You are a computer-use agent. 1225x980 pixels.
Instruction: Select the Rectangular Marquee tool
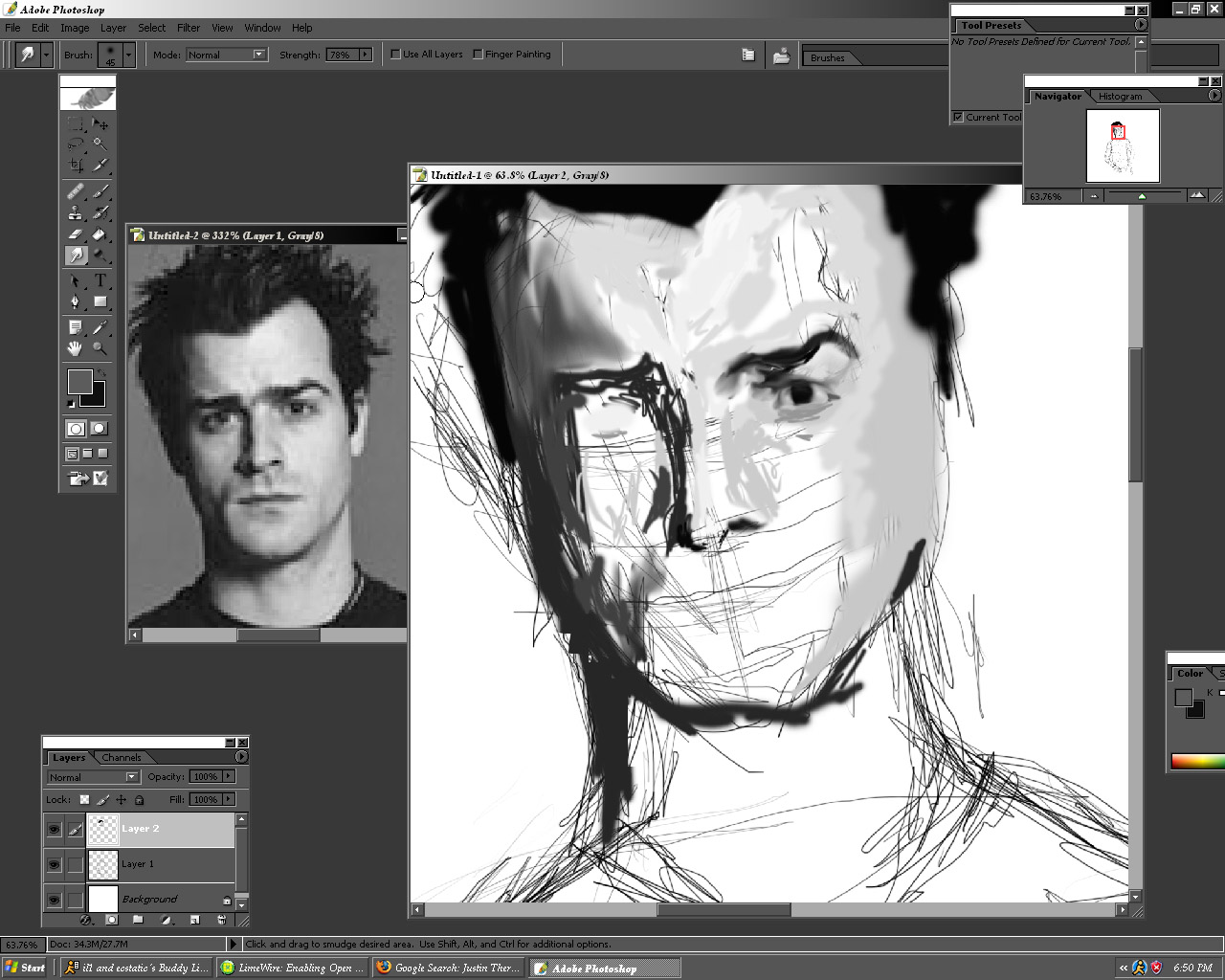pos(76,123)
